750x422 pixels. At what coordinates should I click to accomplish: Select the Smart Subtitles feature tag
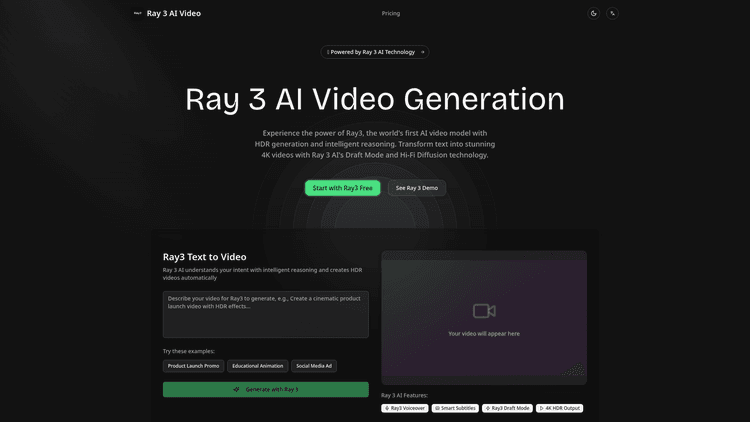(455, 408)
